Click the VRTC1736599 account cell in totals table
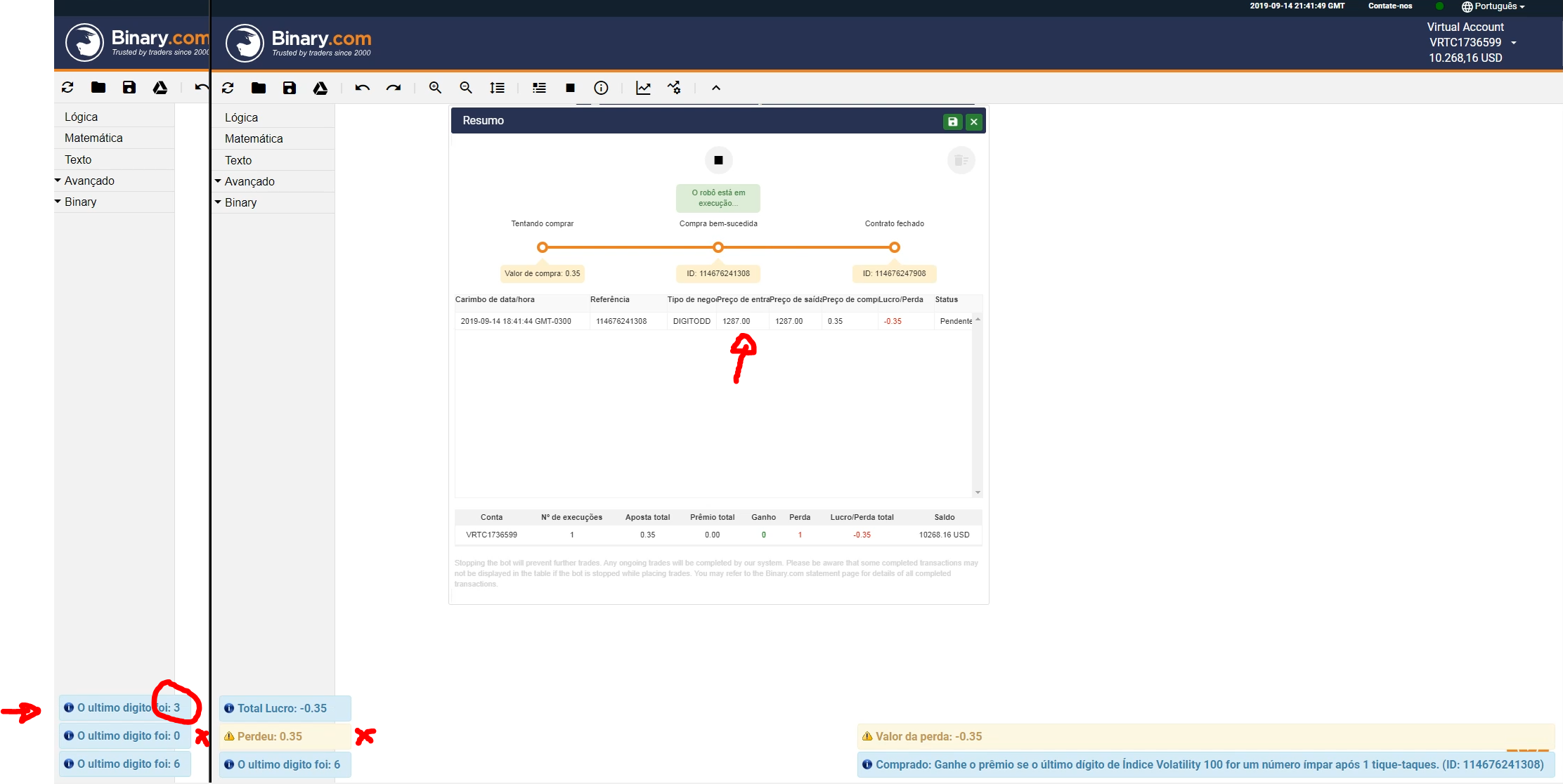Screen dimensions: 1563x784 492,535
